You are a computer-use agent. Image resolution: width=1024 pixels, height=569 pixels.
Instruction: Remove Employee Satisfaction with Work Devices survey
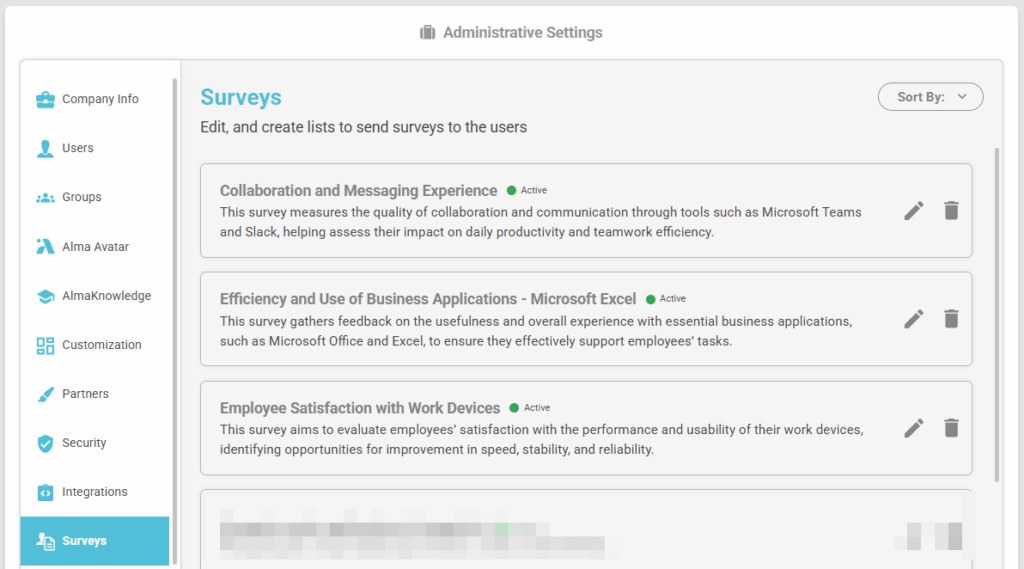[951, 428]
